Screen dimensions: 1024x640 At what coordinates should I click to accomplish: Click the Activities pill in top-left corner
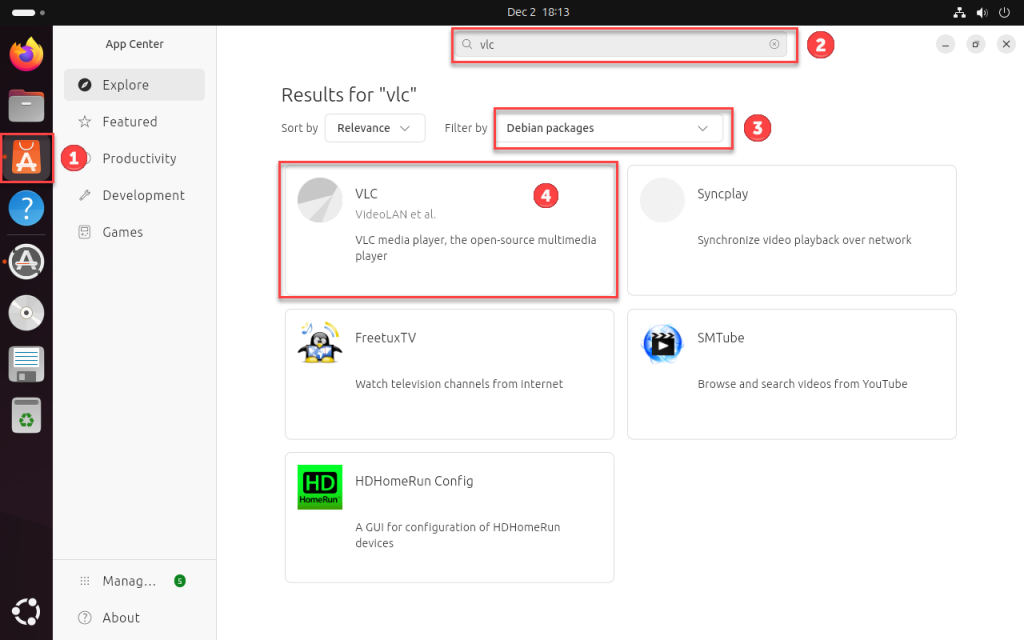tap(28, 12)
